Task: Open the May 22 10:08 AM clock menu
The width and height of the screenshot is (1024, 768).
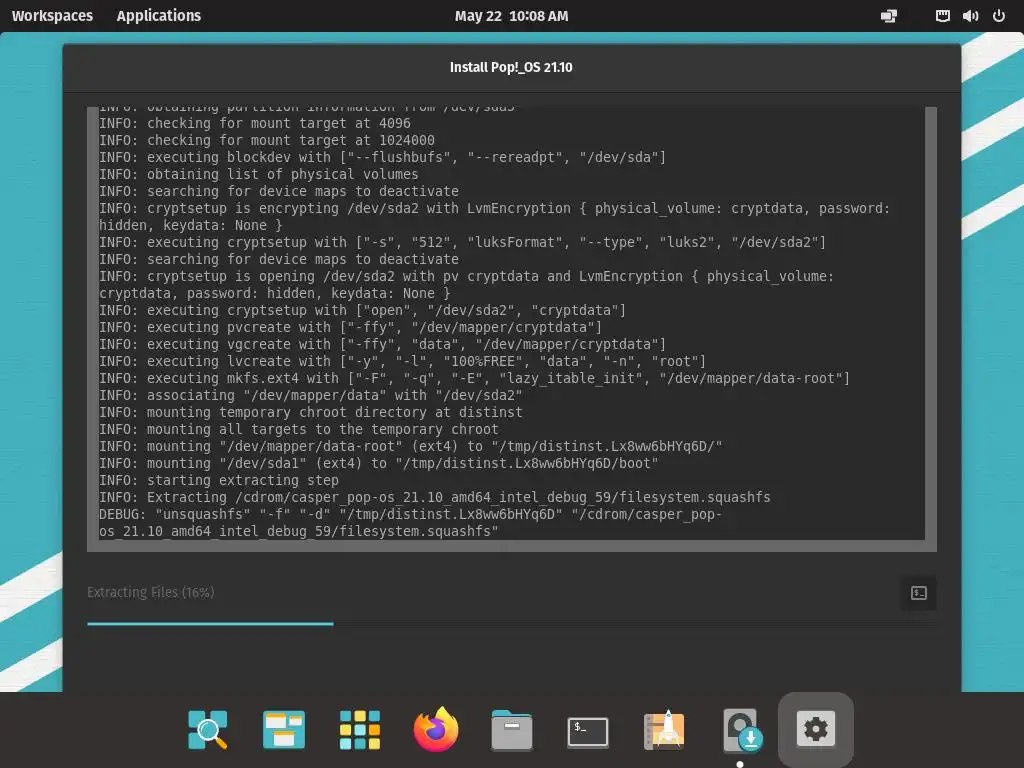Action: tap(511, 16)
